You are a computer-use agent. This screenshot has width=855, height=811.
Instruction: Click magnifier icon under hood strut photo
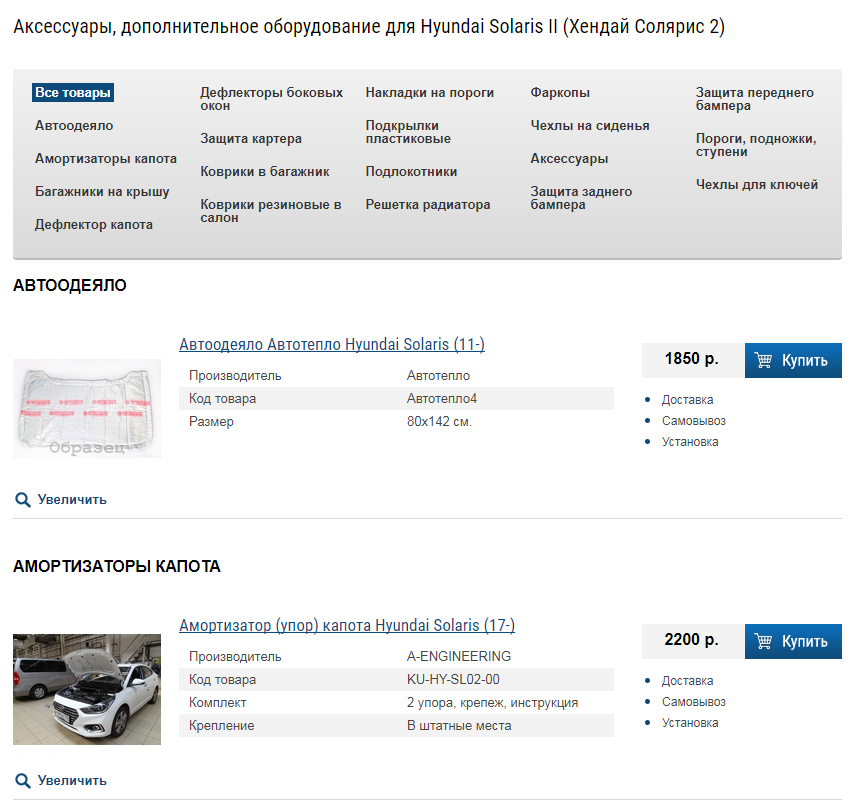click(23, 780)
